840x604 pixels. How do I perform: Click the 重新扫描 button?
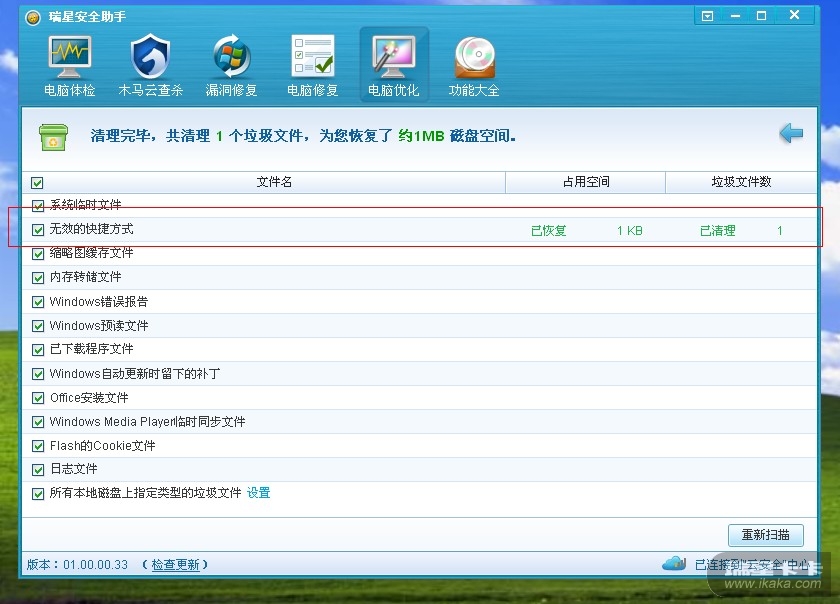point(766,535)
